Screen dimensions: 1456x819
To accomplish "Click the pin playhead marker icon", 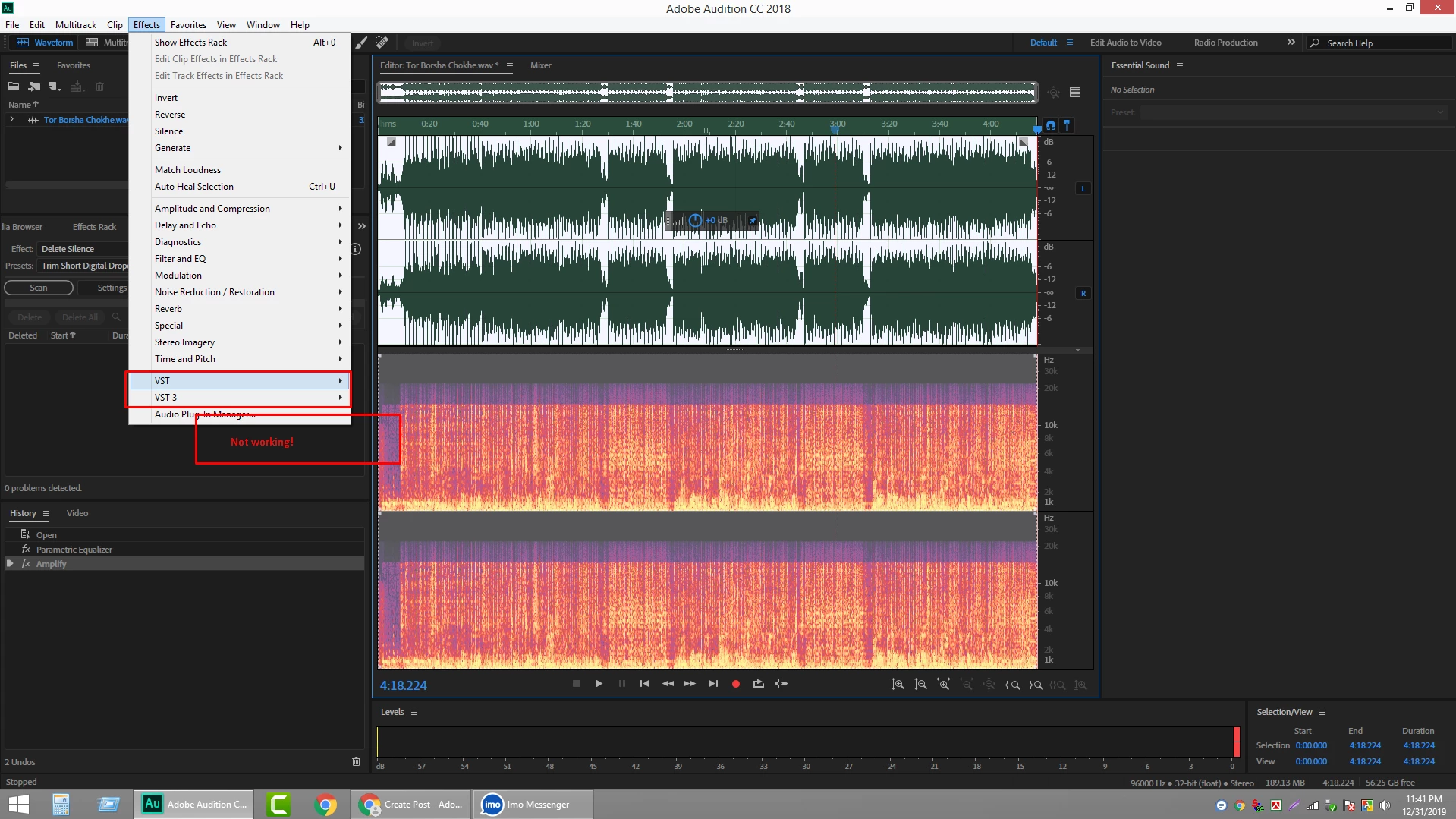I will click(x=1067, y=125).
